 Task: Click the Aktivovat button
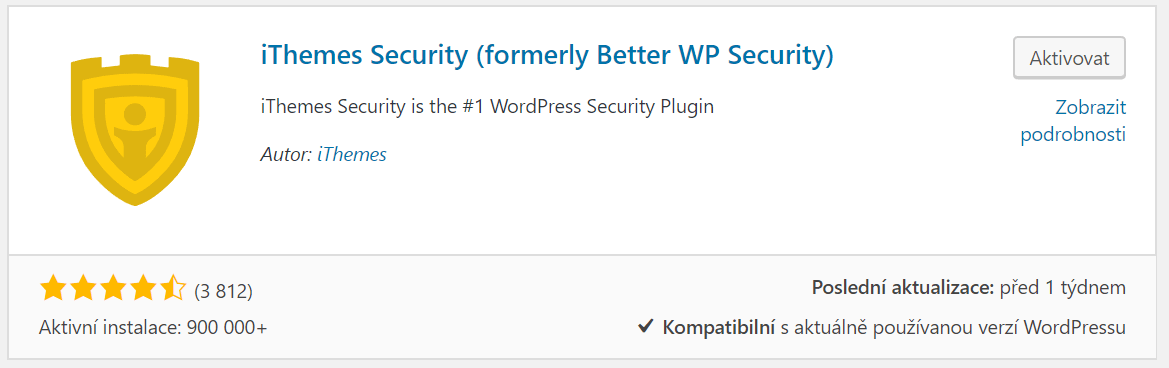click(1069, 58)
